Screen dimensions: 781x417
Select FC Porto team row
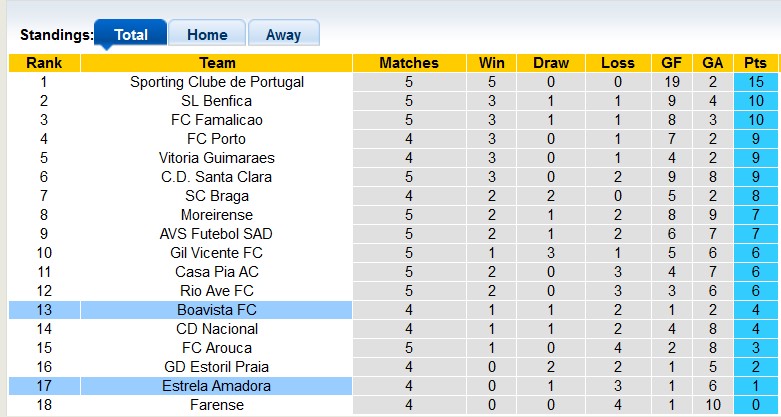pos(217,139)
